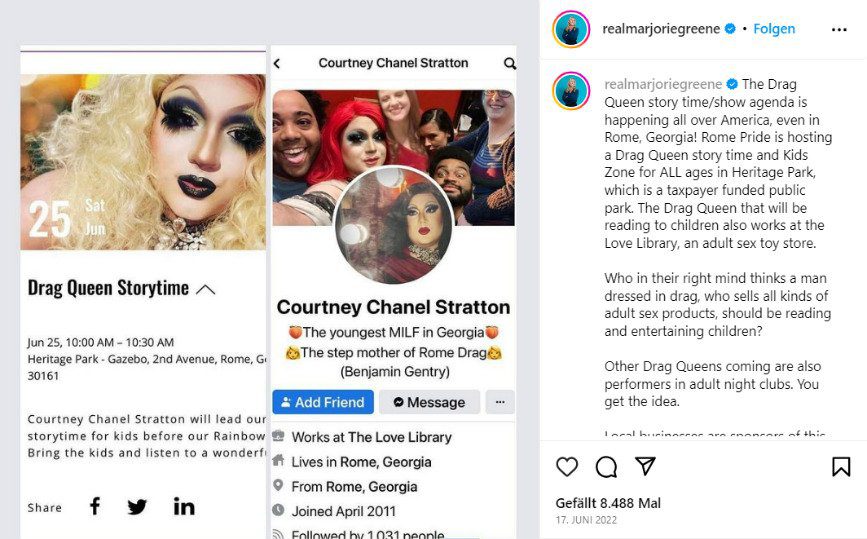The width and height of the screenshot is (867, 539).
Task: View likes count Gefällt 8.488 Mal
Action: [x=608, y=503]
